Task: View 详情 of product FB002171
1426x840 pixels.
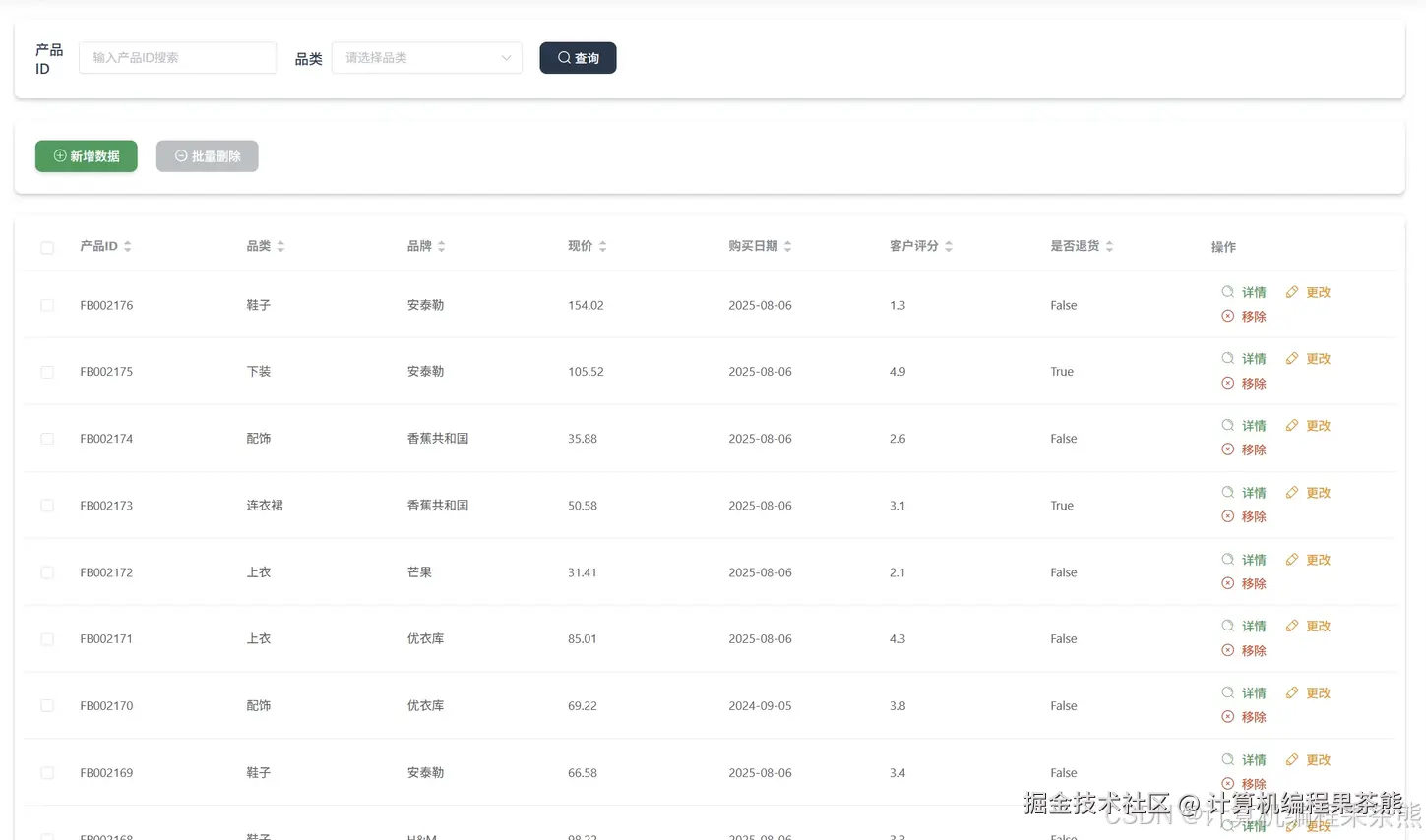Action: [1244, 627]
